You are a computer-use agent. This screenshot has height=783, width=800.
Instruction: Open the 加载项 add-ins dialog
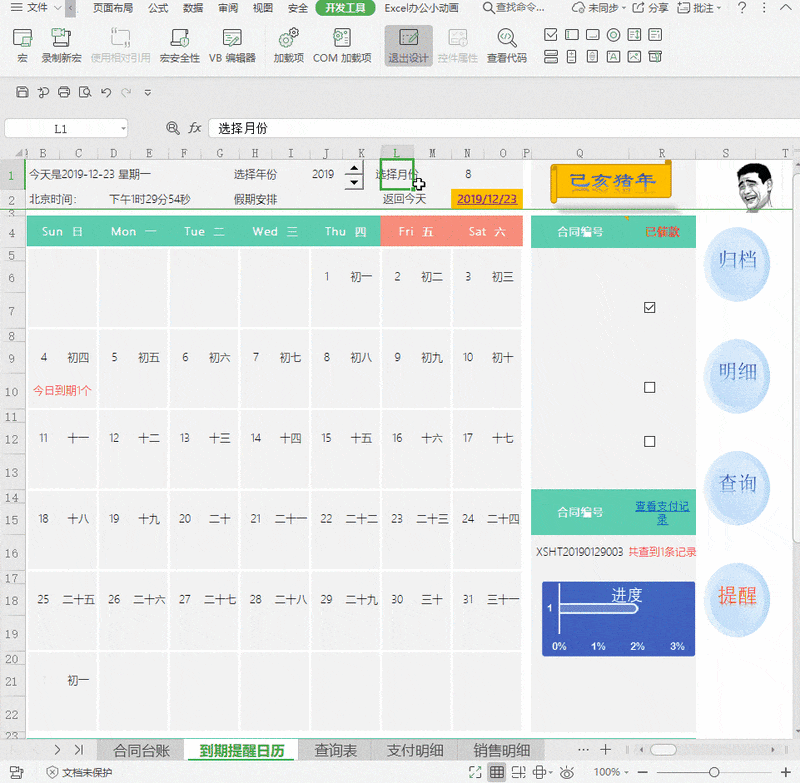click(288, 44)
